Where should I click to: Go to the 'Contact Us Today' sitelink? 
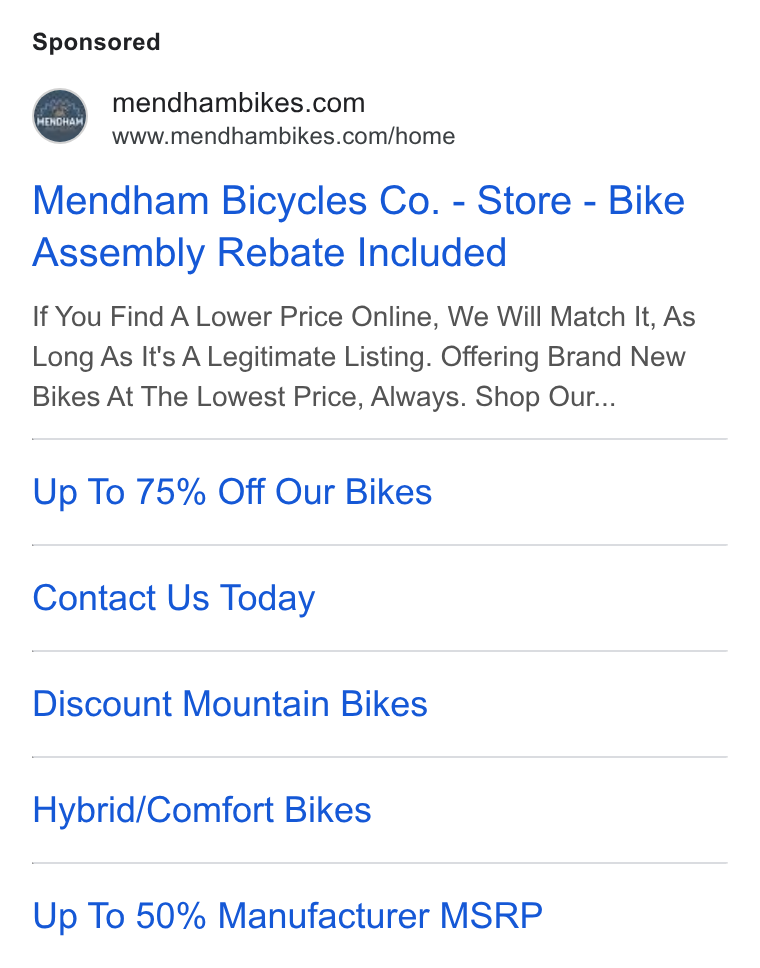pos(173,598)
